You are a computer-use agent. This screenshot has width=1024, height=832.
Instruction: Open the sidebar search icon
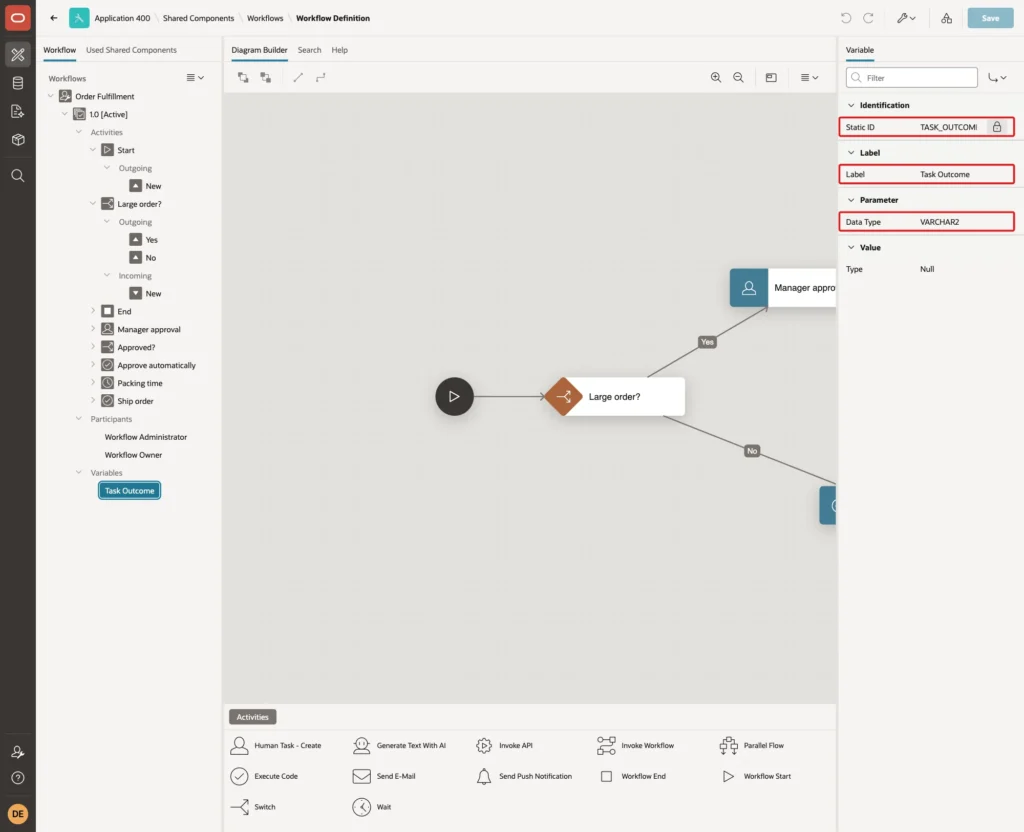(18, 176)
